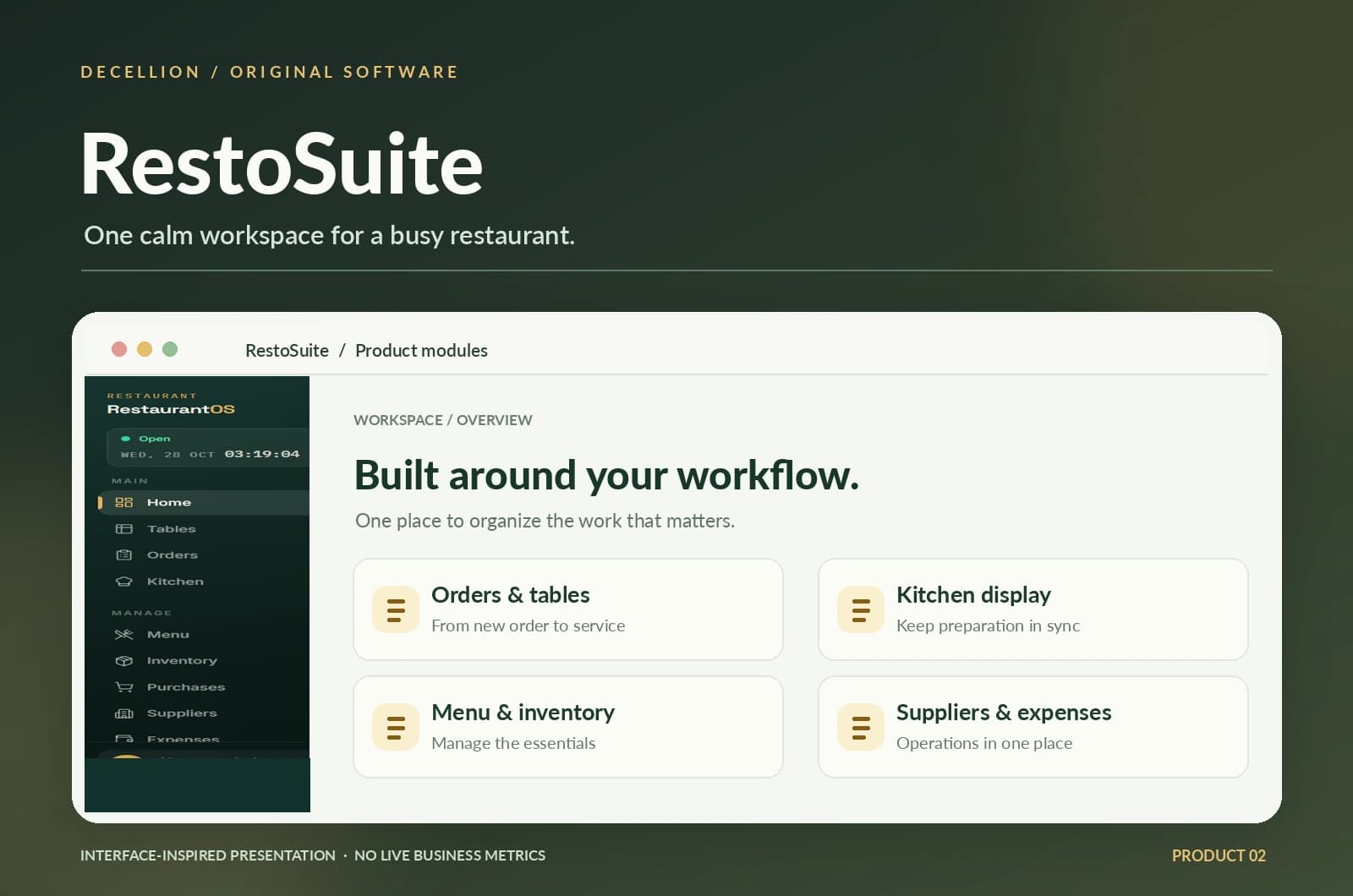The height and width of the screenshot is (896, 1353).
Task: Open the Home sidebar item
Action: click(x=204, y=502)
